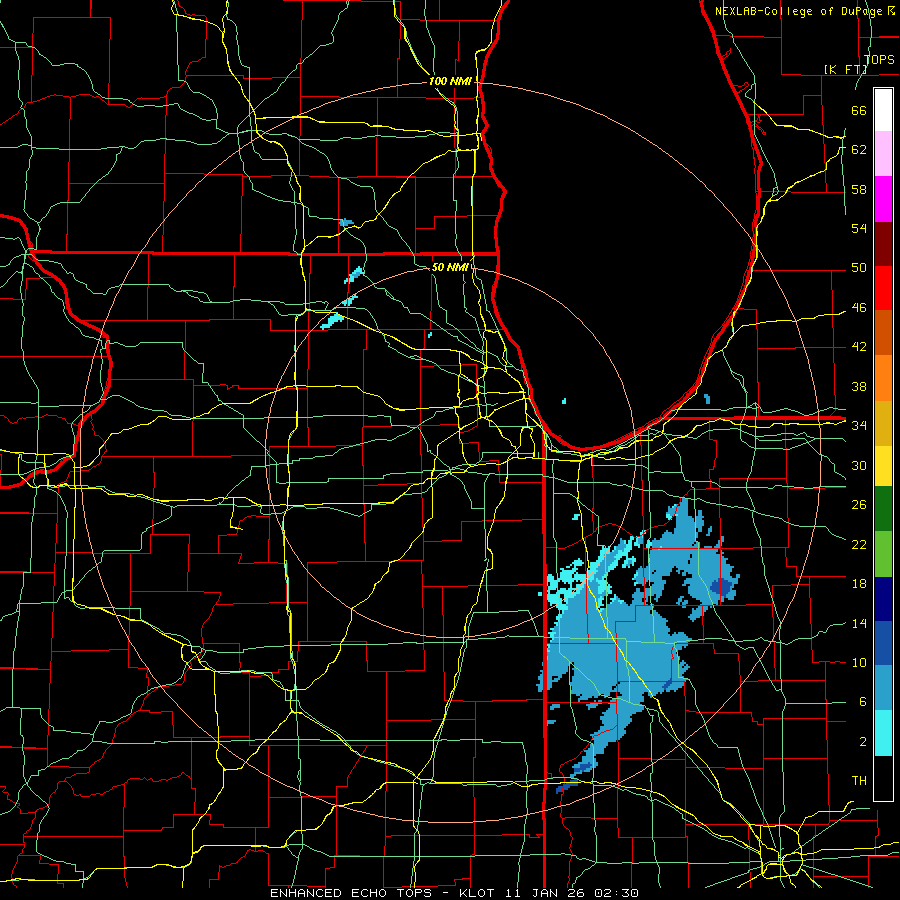This screenshot has width=900, height=900.
Task: Click the legend value "2"
Action: point(863,742)
